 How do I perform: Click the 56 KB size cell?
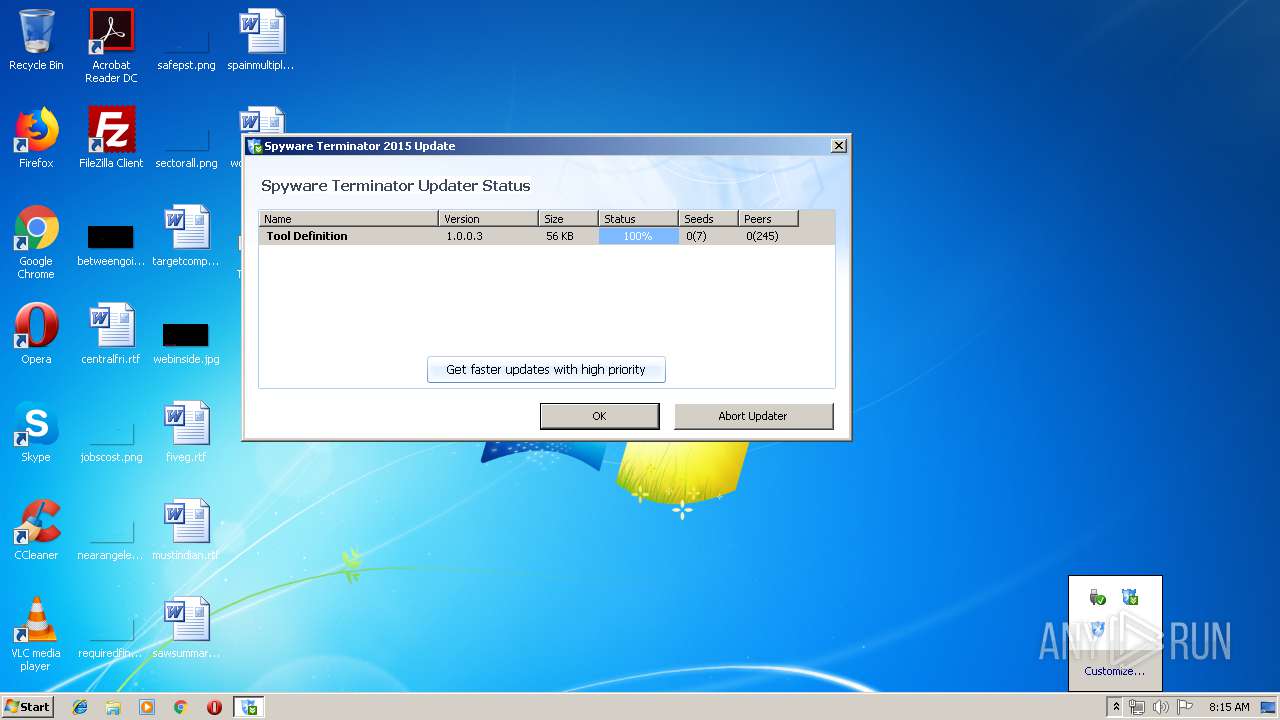pyautogui.click(x=560, y=236)
